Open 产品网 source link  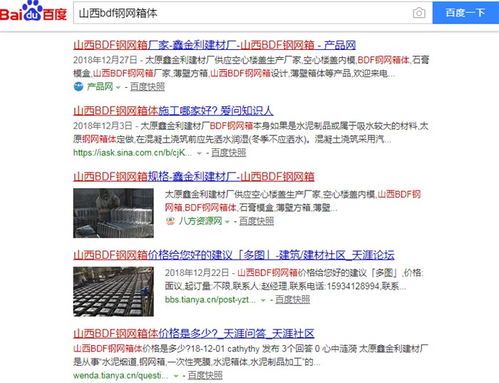coord(100,87)
